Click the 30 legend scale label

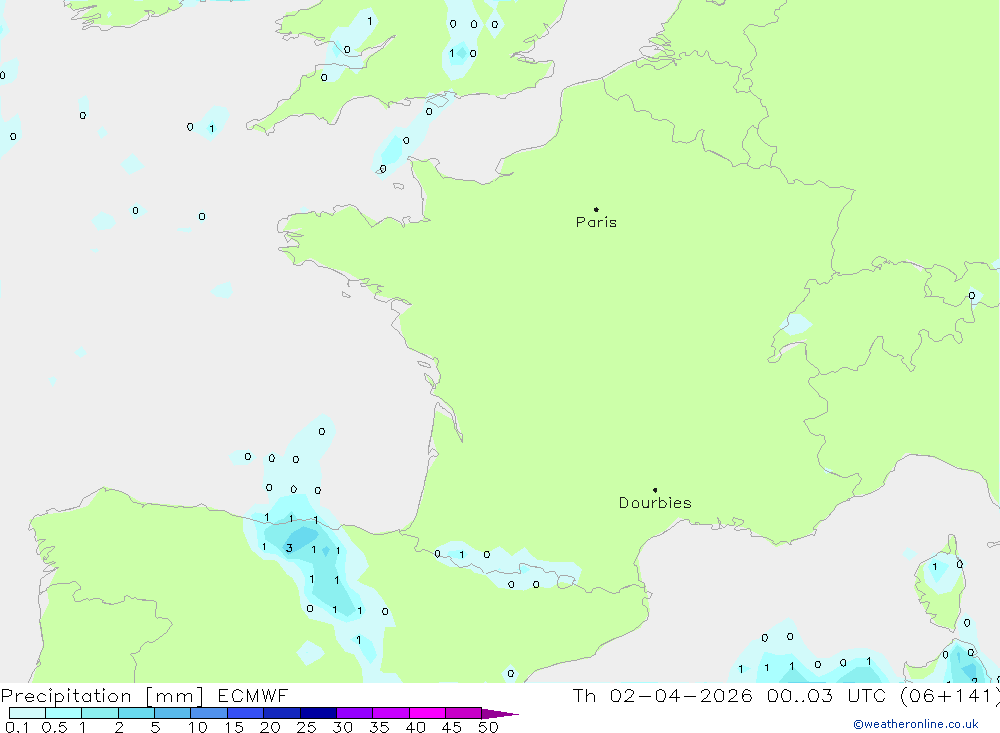click(x=343, y=727)
